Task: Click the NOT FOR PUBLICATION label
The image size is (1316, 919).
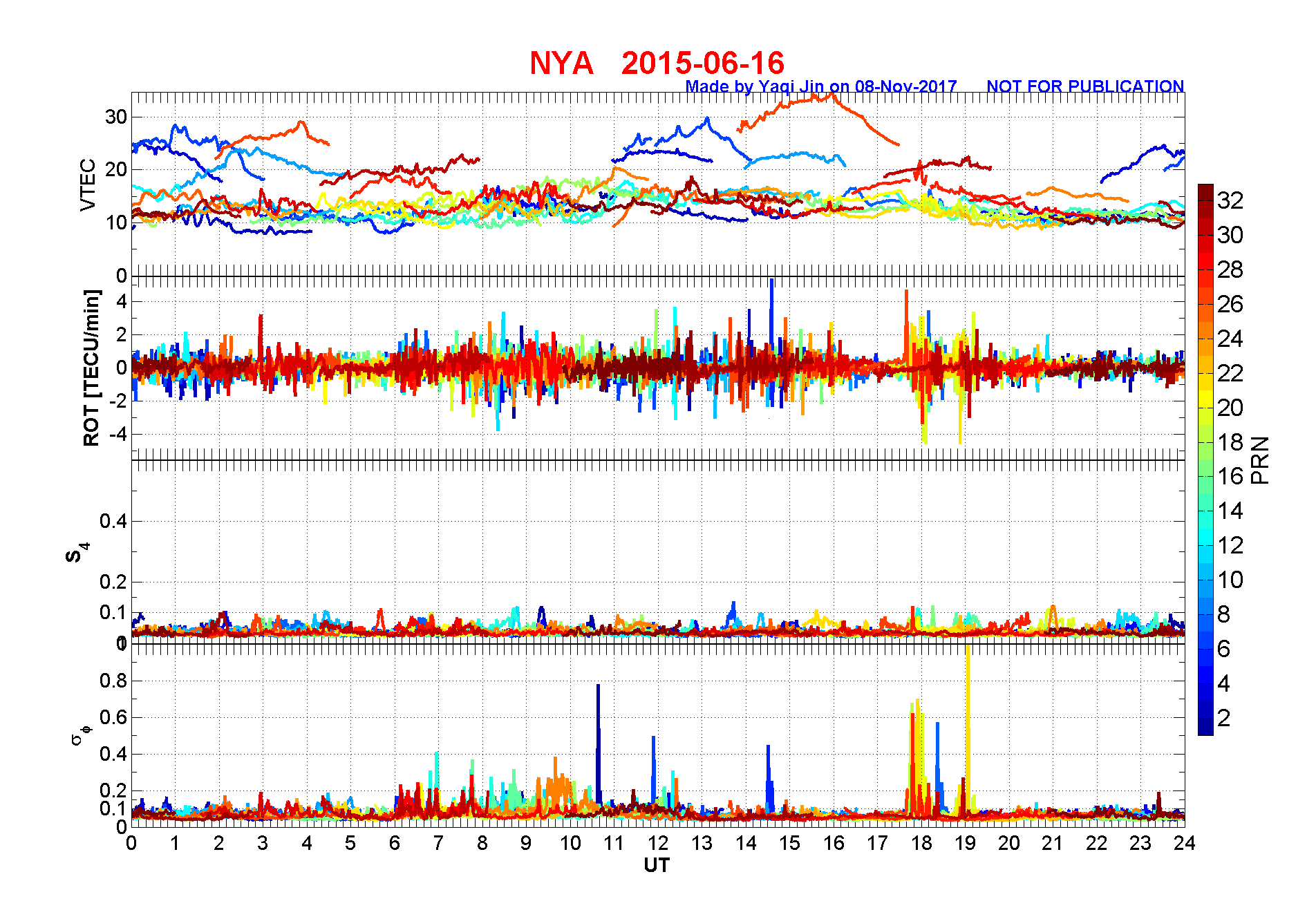Action: click(1085, 86)
